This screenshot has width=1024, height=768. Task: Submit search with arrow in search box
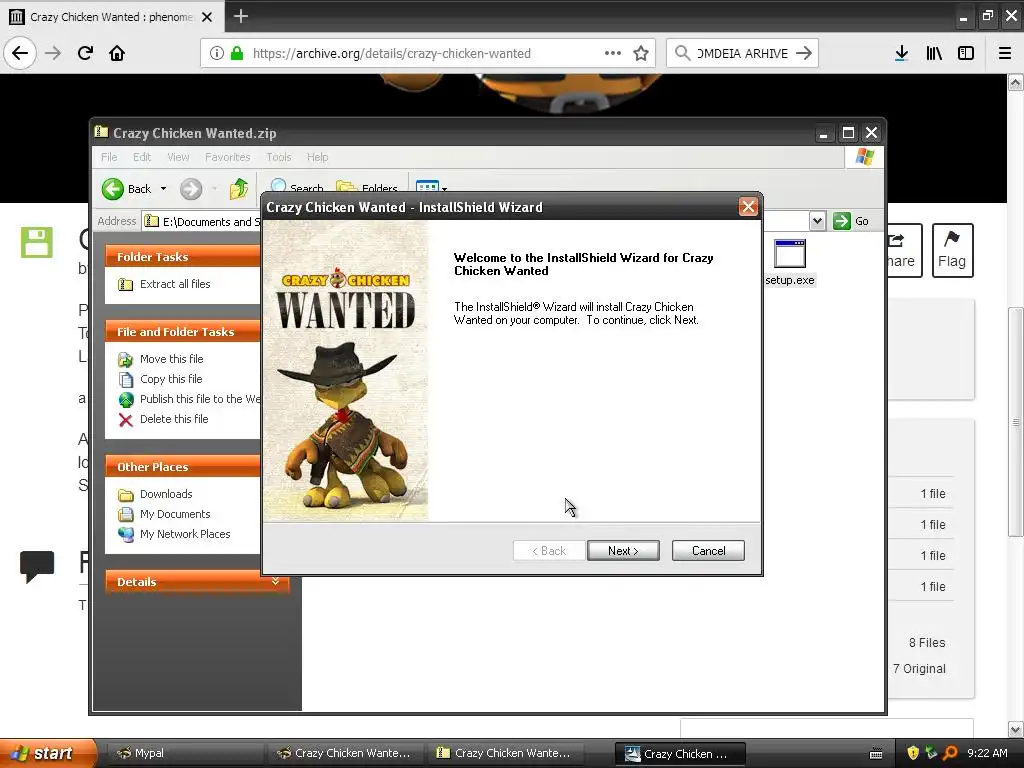[x=804, y=54]
